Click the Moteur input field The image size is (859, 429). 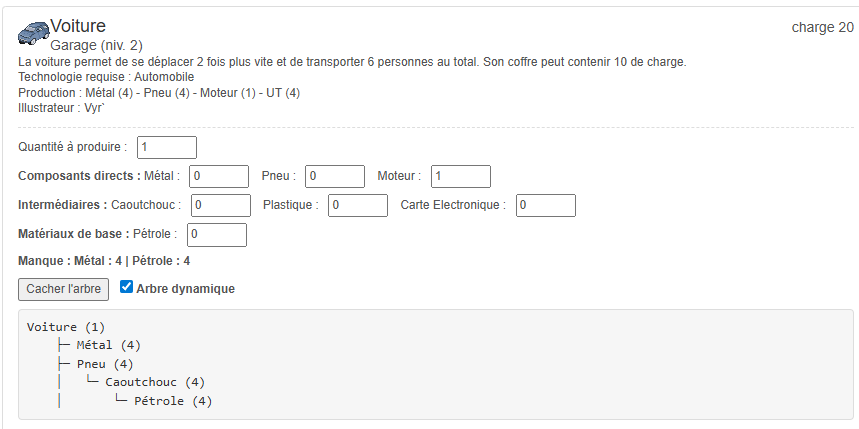click(x=460, y=176)
